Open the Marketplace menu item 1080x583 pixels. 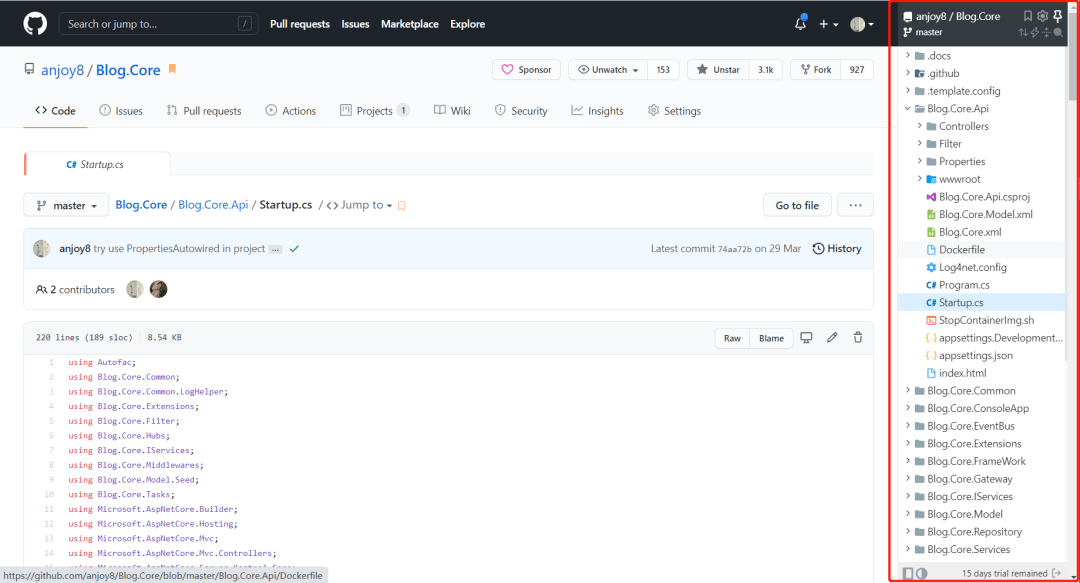point(411,23)
